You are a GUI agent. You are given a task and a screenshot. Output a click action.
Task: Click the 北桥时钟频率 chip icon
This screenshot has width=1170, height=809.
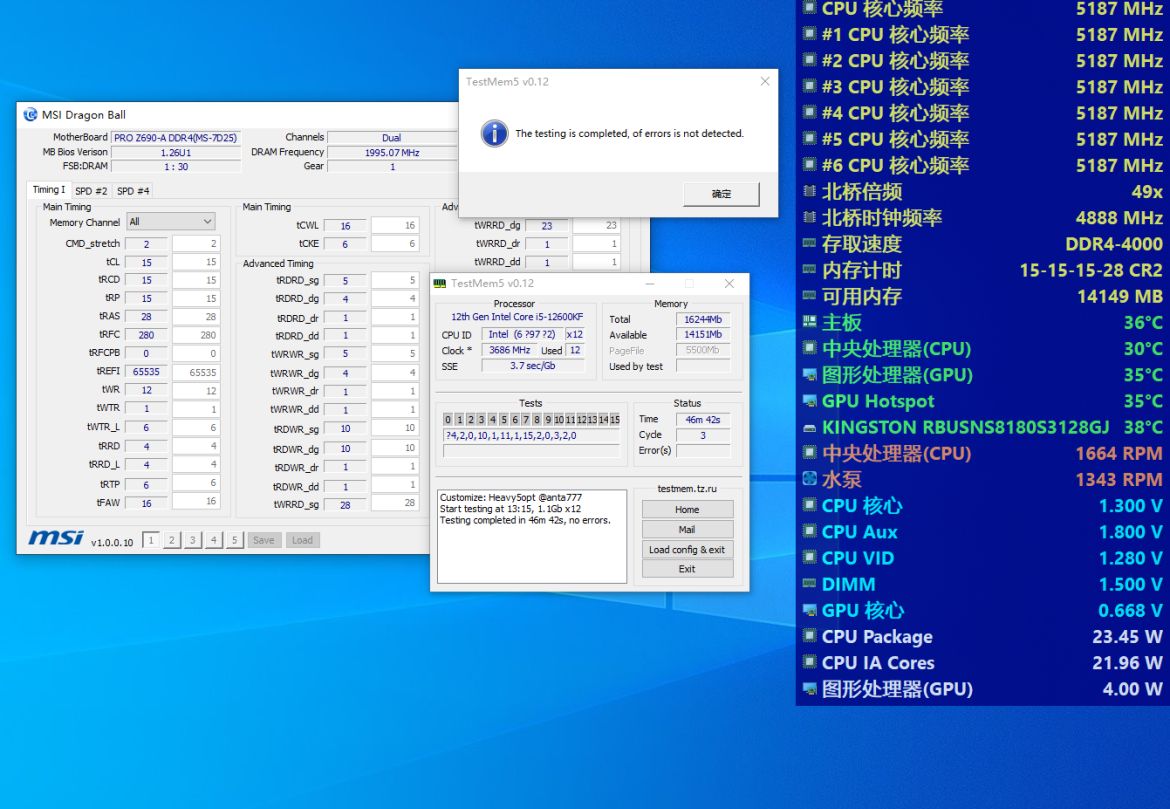point(809,217)
